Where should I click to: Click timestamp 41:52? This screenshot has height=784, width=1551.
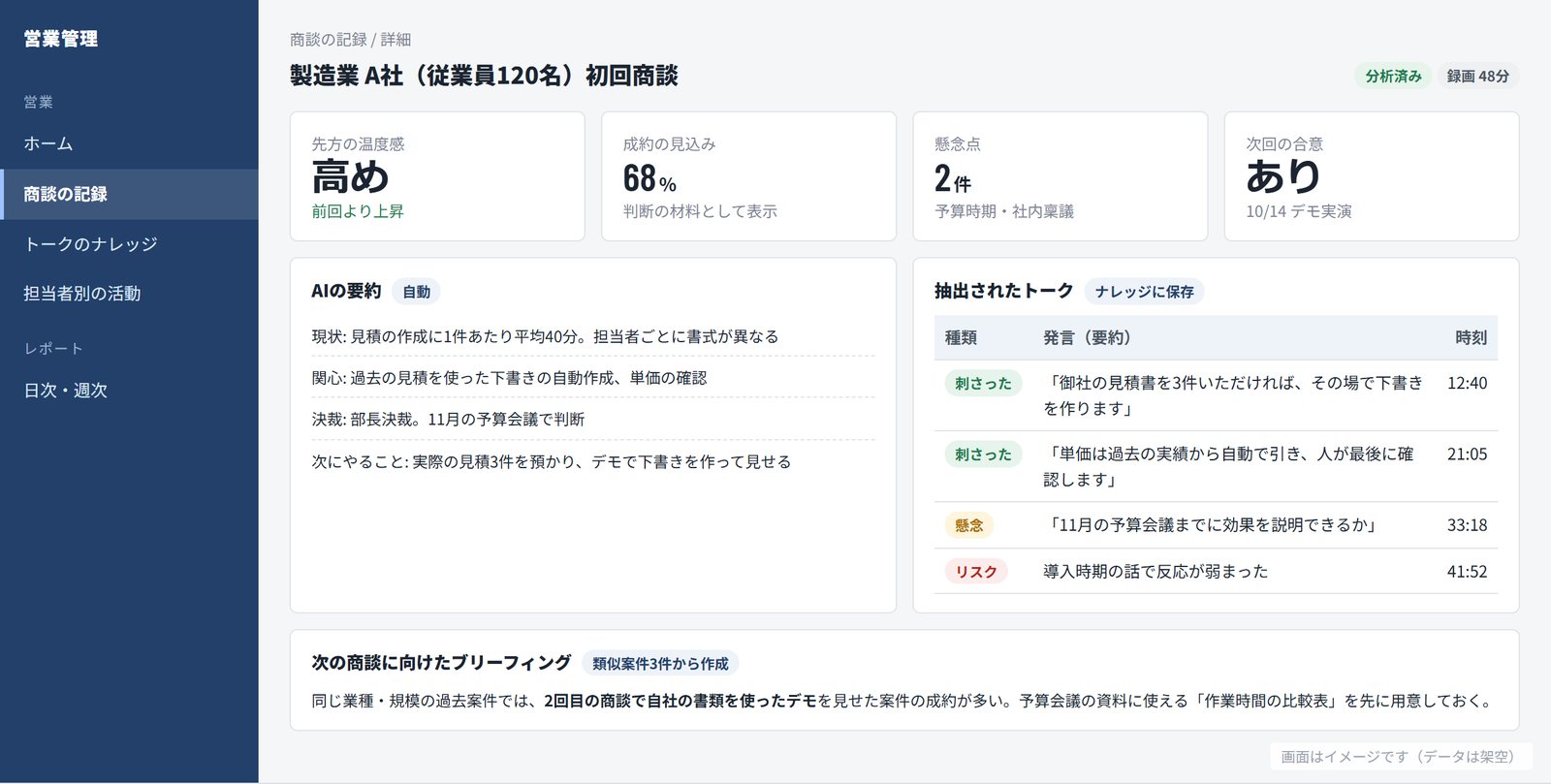pyautogui.click(x=1467, y=572)
